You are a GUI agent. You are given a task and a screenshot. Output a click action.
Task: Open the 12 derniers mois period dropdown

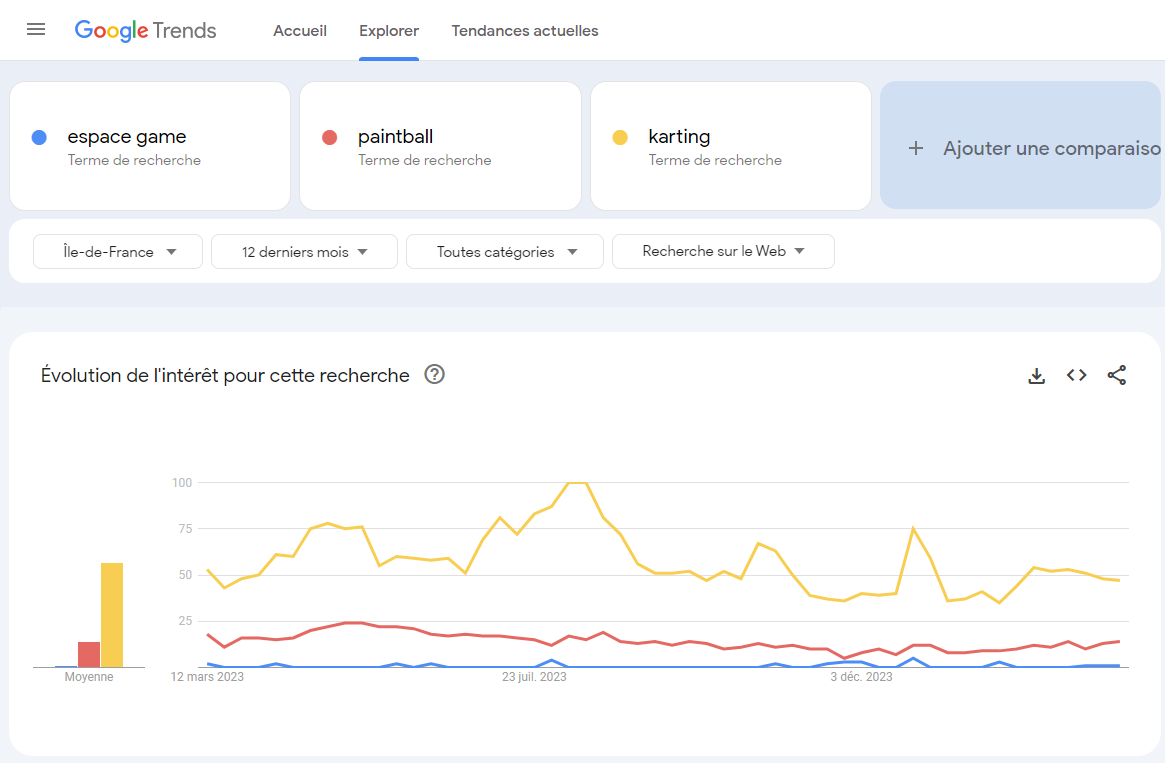click(305, 252)
